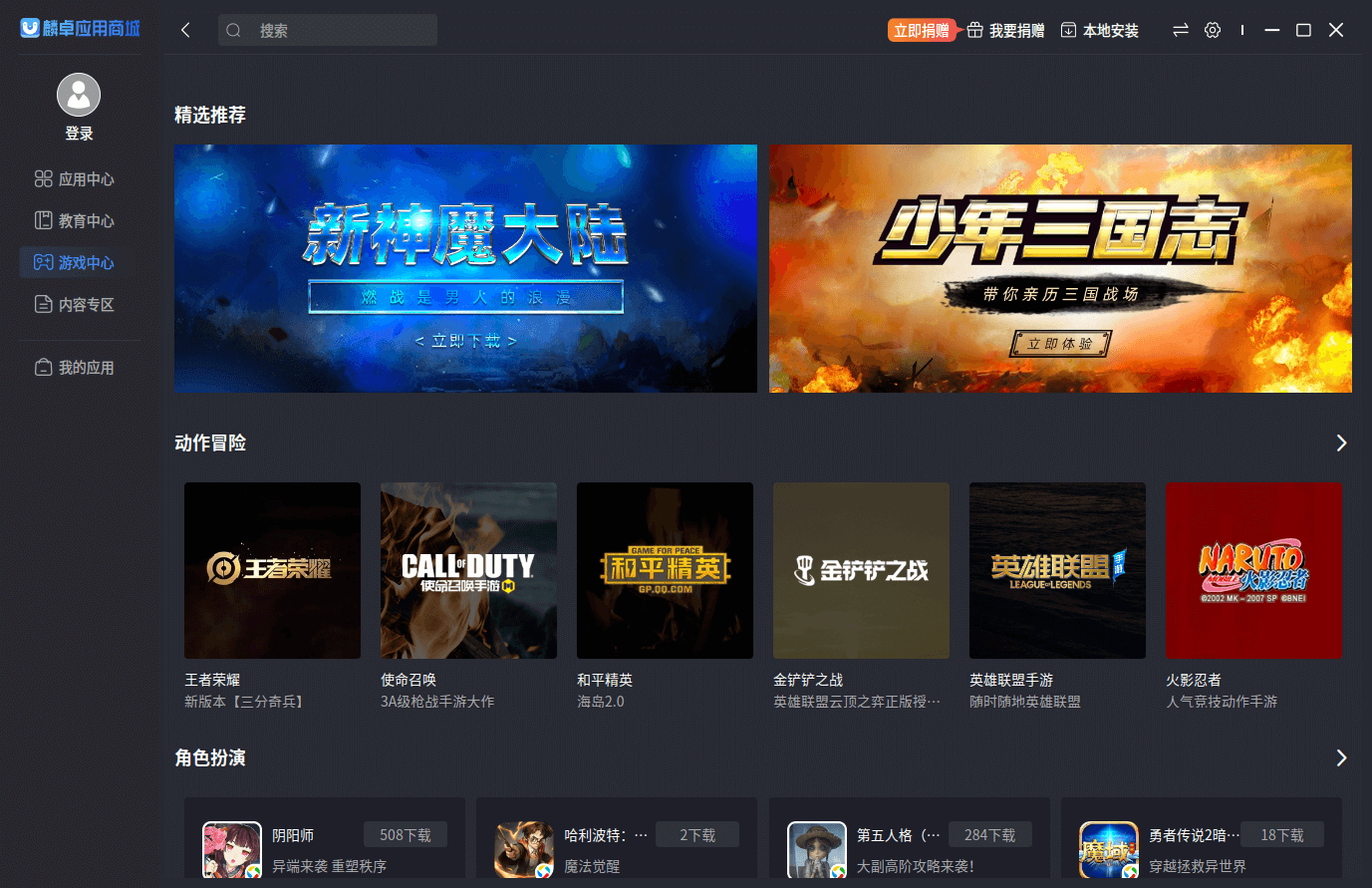Open settings gear icon in title bar
The image size is (1372, 888).
[x=1212, y=30]
